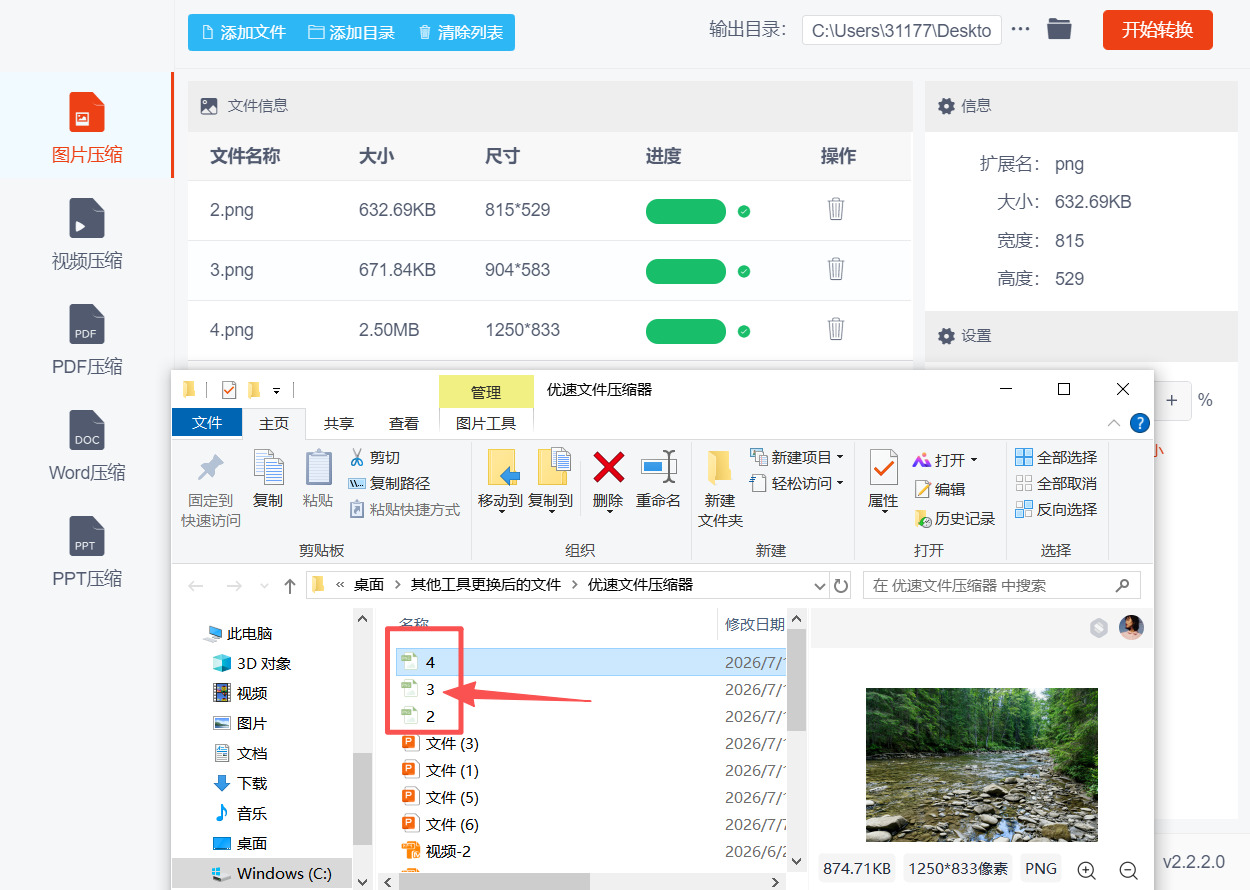Viewport: 1250px width, 890px height.
Task: Click the output directory path field
Action: click(x=901, y=30)
